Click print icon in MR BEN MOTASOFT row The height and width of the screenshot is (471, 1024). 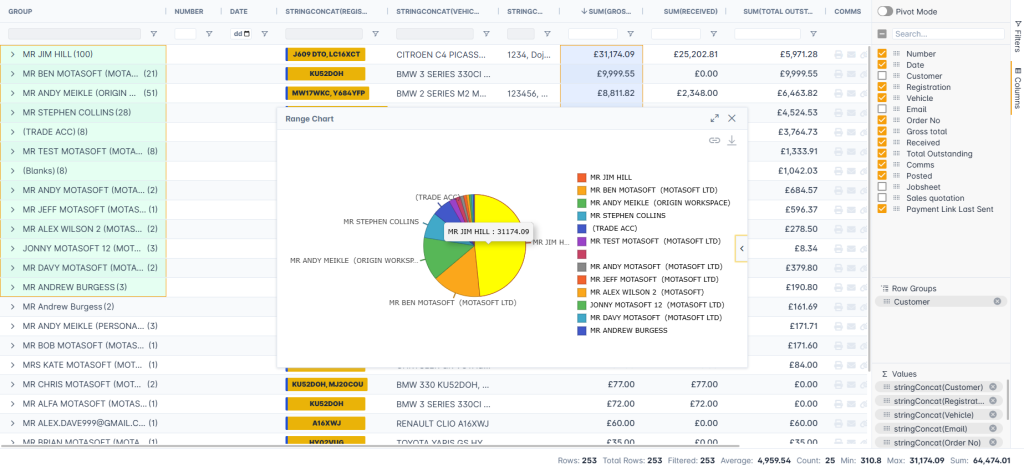click(839, 74)
